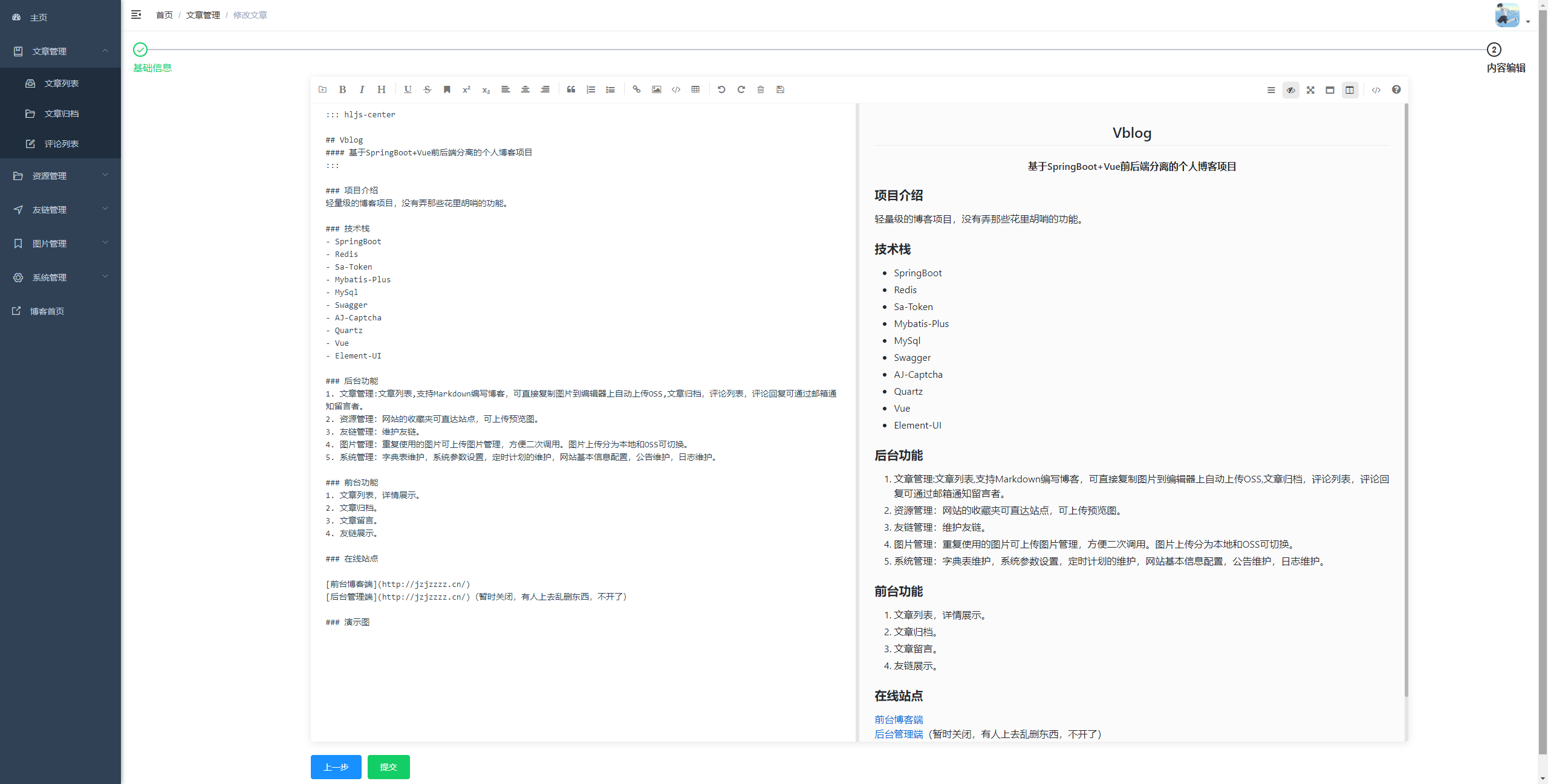Insert an unordered bullet list
The height and width of the screenshot is (784, 1548).
[x=610, y=89]
